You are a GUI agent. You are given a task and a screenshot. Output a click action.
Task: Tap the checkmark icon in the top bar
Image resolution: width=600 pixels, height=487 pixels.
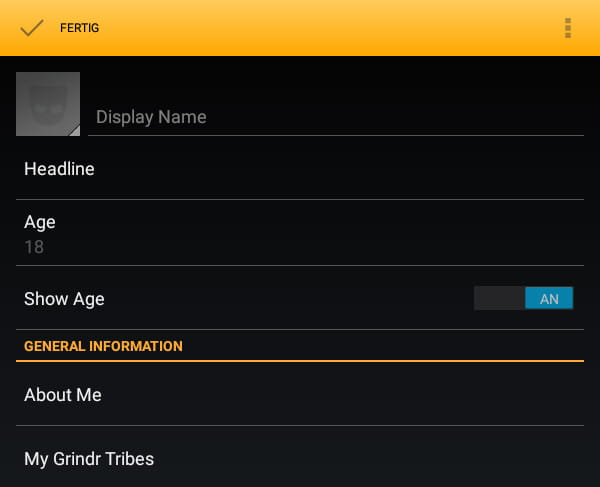(x=32, y=28)
